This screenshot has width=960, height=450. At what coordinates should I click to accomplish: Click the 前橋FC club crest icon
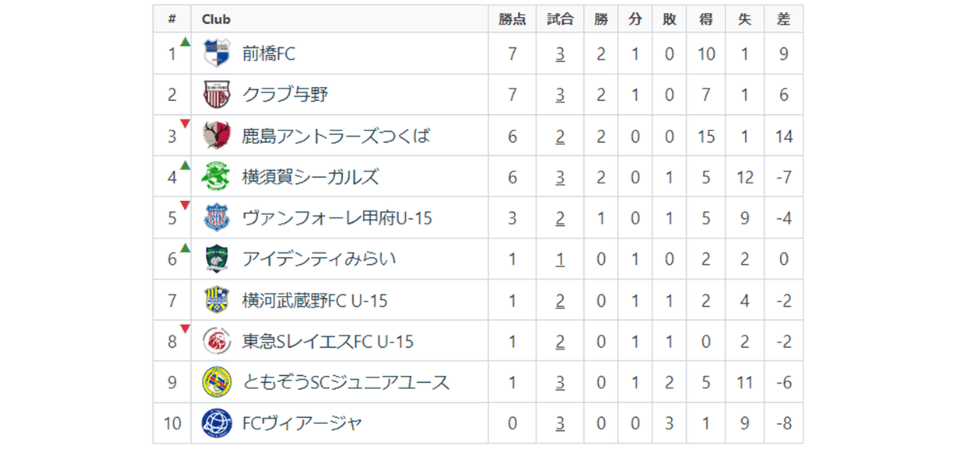click(217, 53)
